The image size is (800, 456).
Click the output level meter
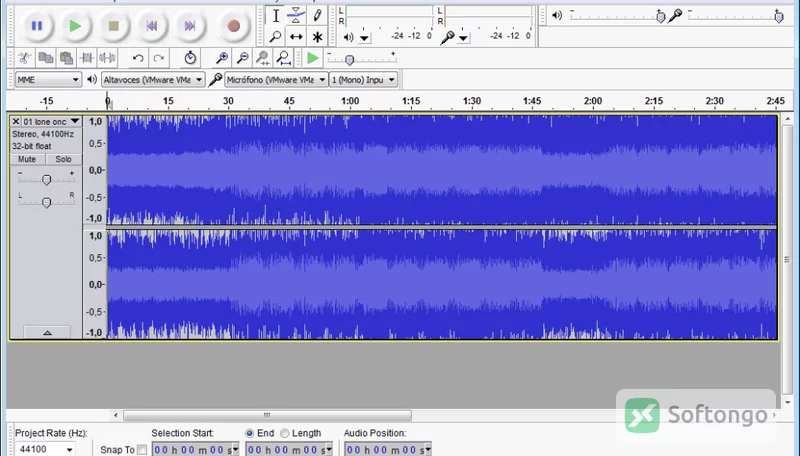pos(389,16)
